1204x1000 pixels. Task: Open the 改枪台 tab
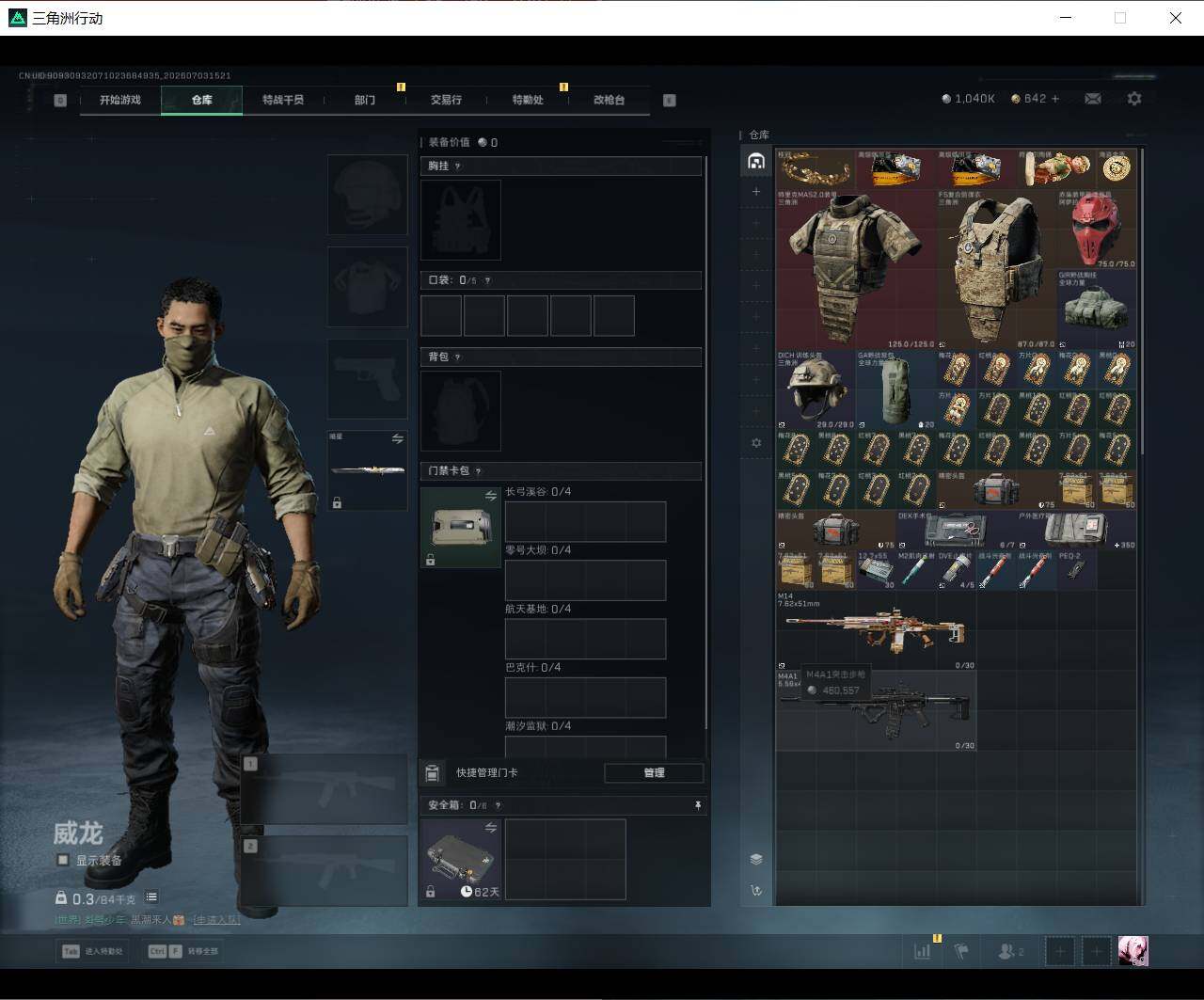point(609,100)
